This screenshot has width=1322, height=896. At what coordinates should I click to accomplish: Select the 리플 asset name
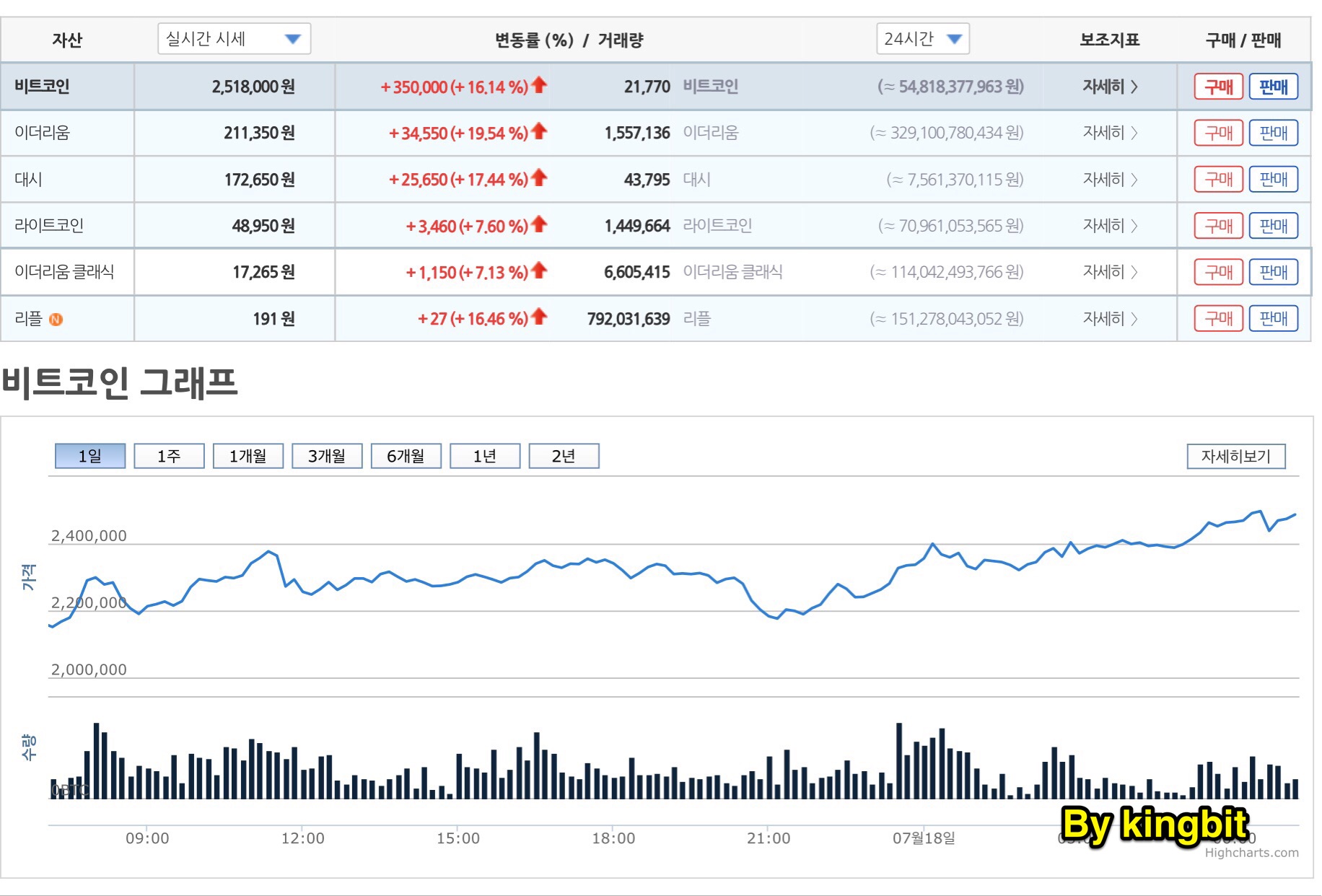(28, 318)
